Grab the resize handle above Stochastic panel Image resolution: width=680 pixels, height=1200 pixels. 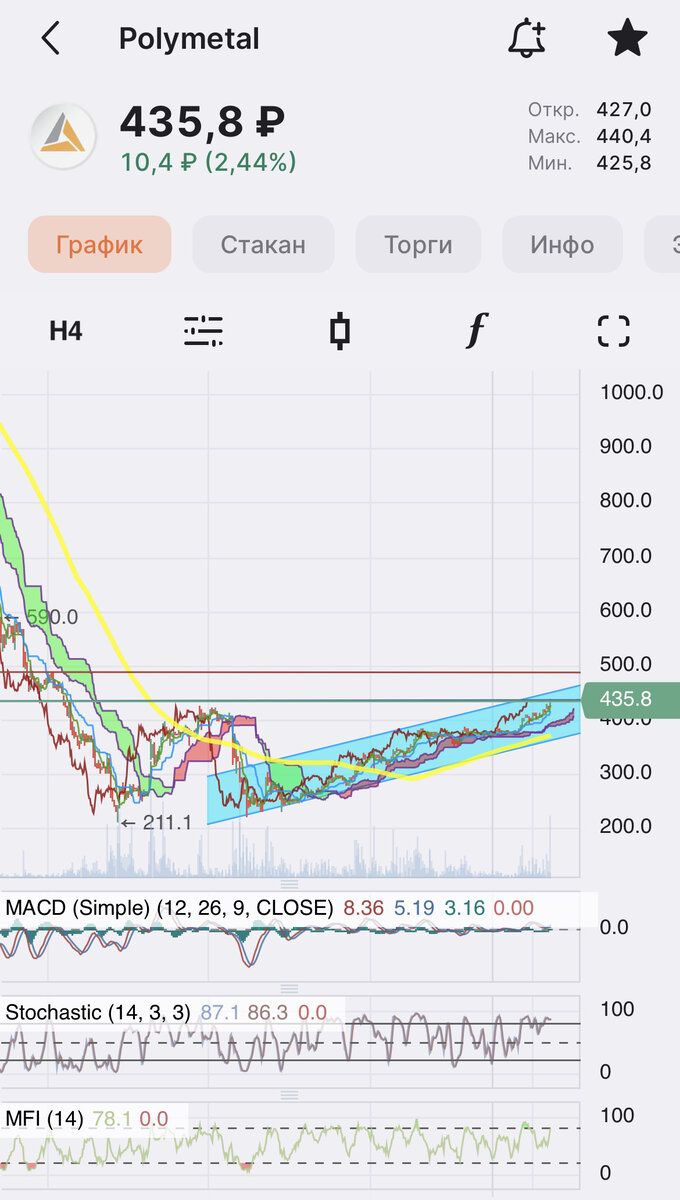coord(289,989)
